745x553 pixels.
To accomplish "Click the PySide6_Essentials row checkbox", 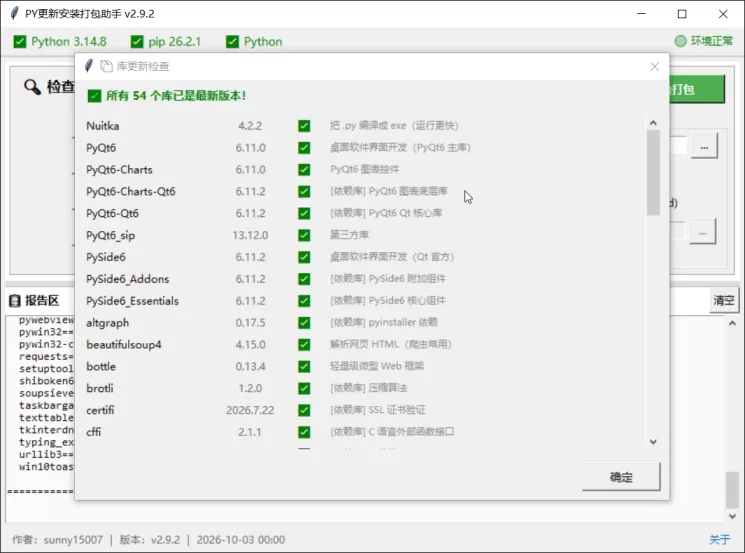I will coord(304,301).
